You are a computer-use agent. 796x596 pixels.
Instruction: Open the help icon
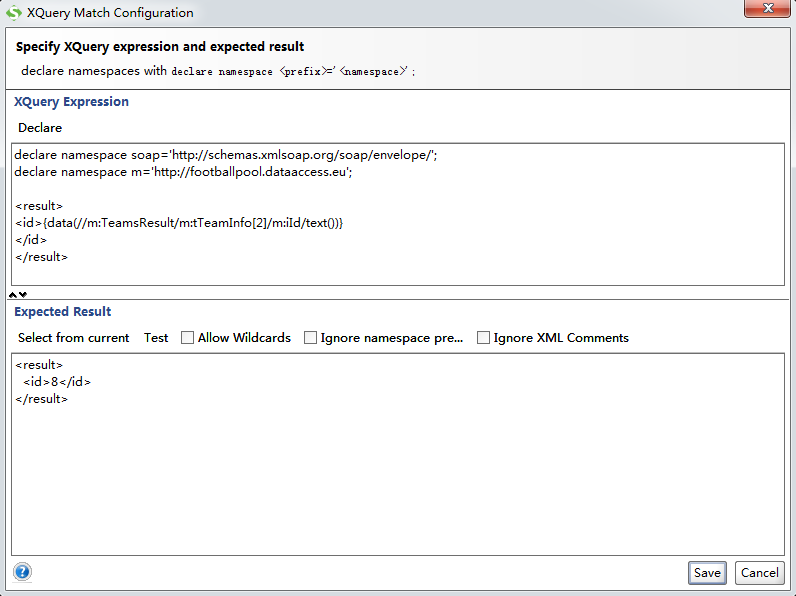pos(22,572)
